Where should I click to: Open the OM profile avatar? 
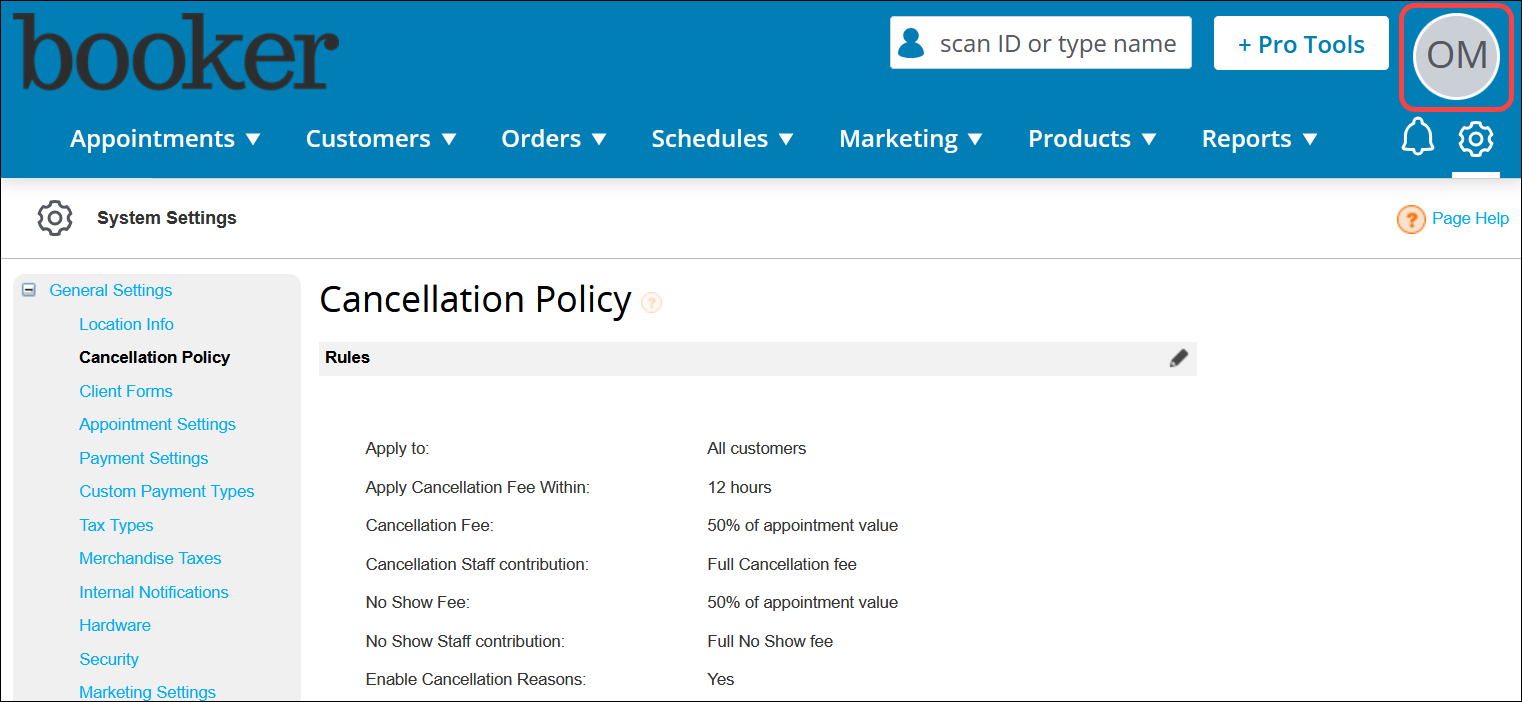click(x=1455, y=56)
